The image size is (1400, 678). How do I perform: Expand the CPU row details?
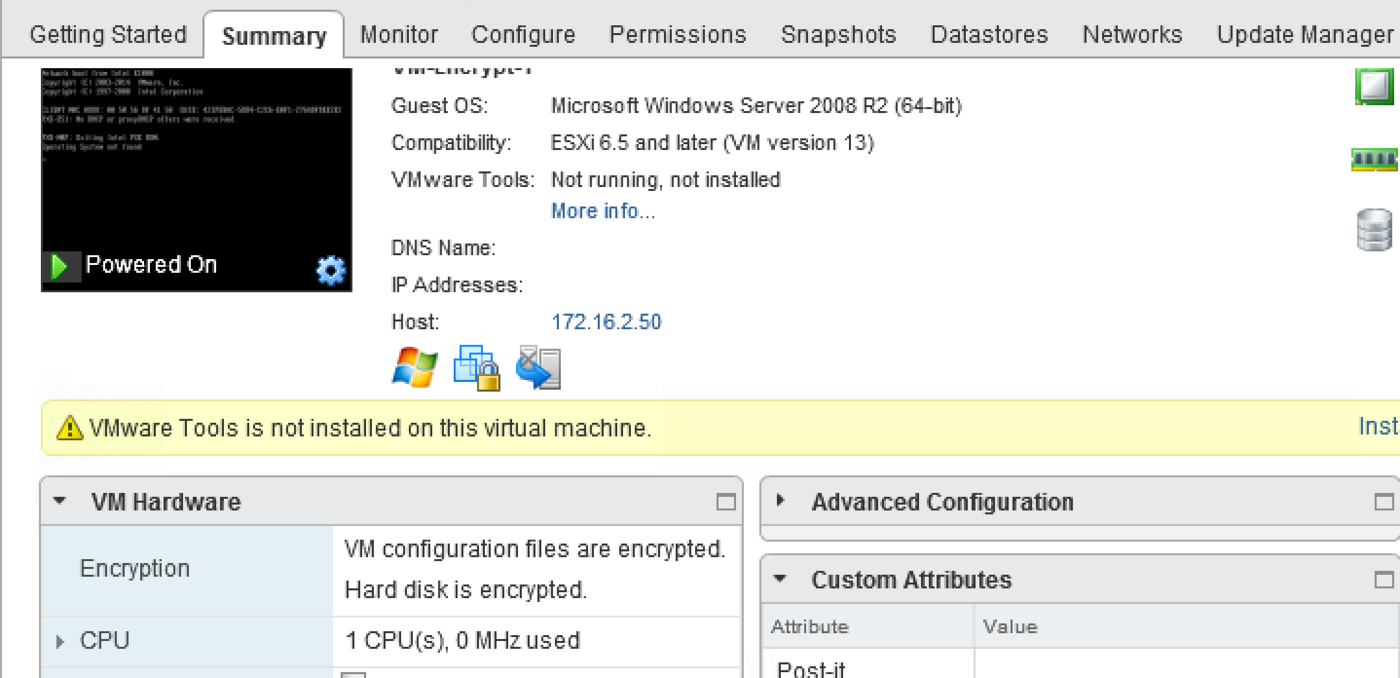[x=60, y=641]
